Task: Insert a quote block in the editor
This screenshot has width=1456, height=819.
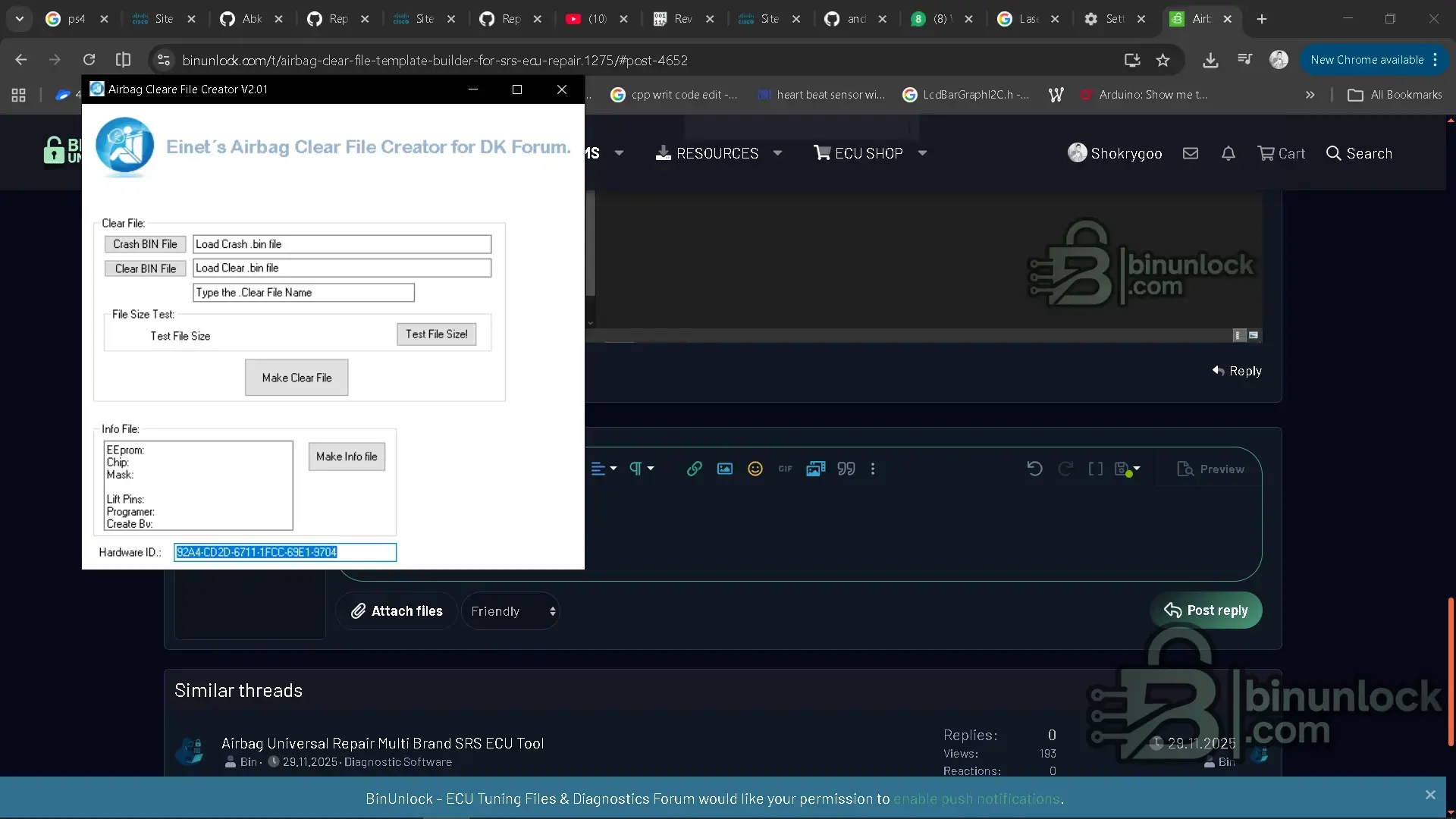Action: [846, 469]
